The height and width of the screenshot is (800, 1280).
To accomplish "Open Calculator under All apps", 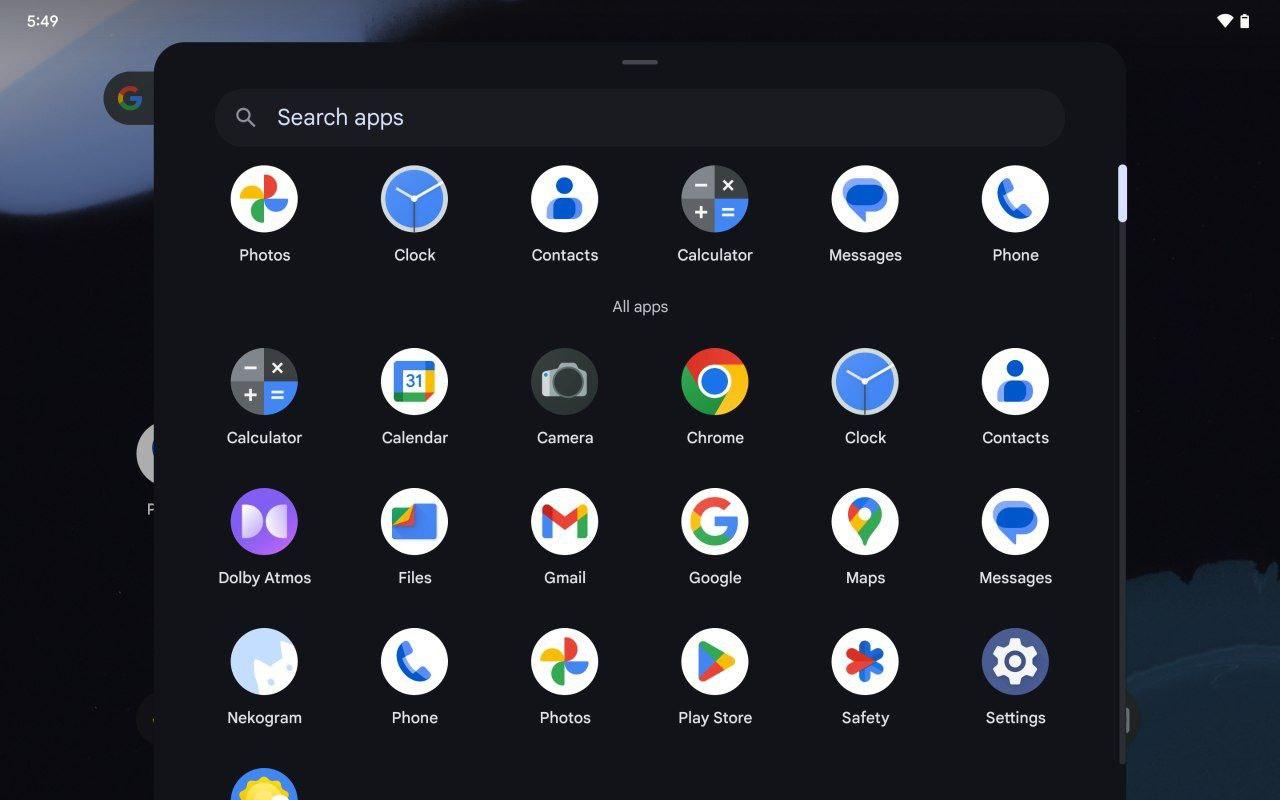I will [x=264, y=381].
